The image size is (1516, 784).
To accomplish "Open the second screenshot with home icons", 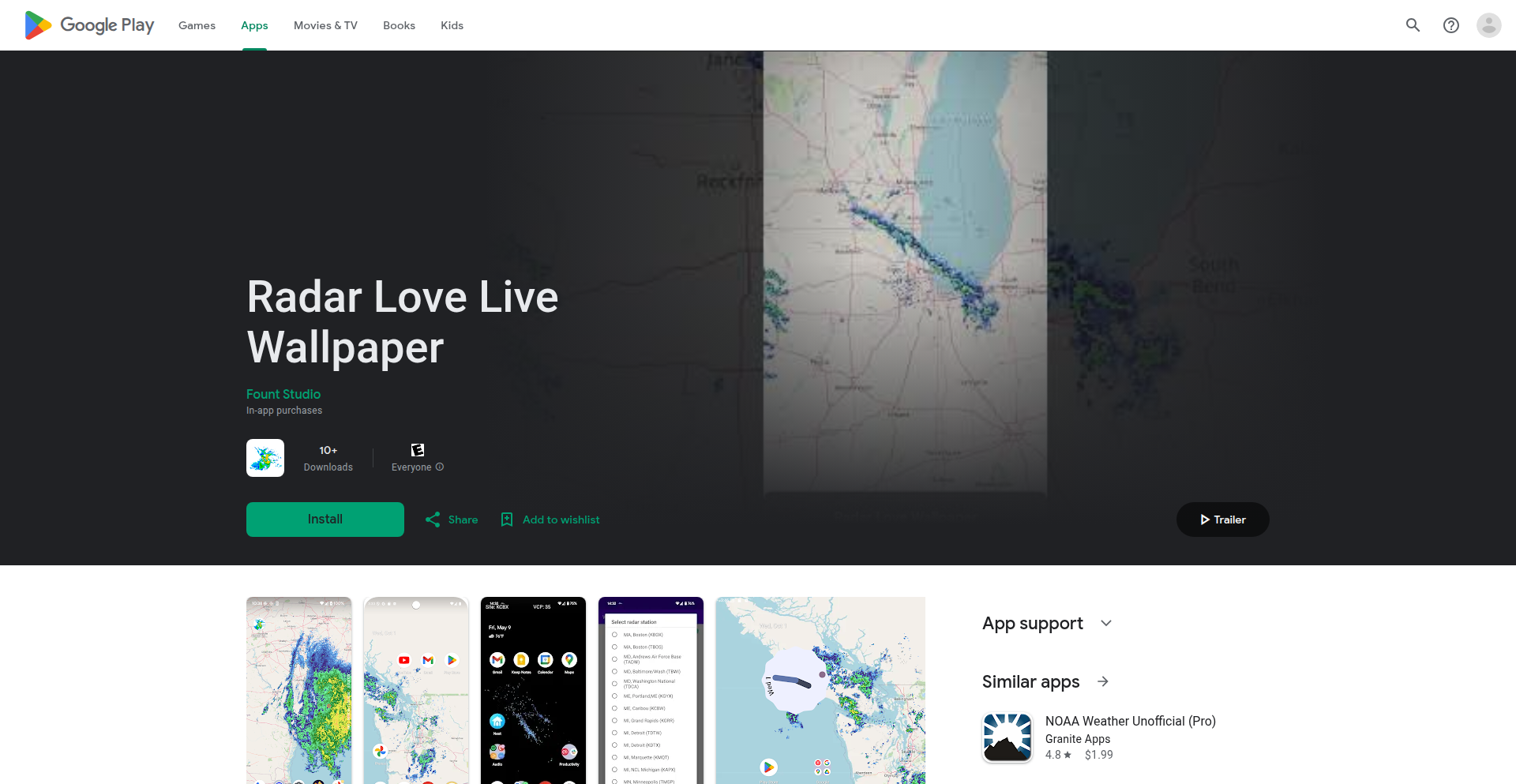I will tap(416, 690).
